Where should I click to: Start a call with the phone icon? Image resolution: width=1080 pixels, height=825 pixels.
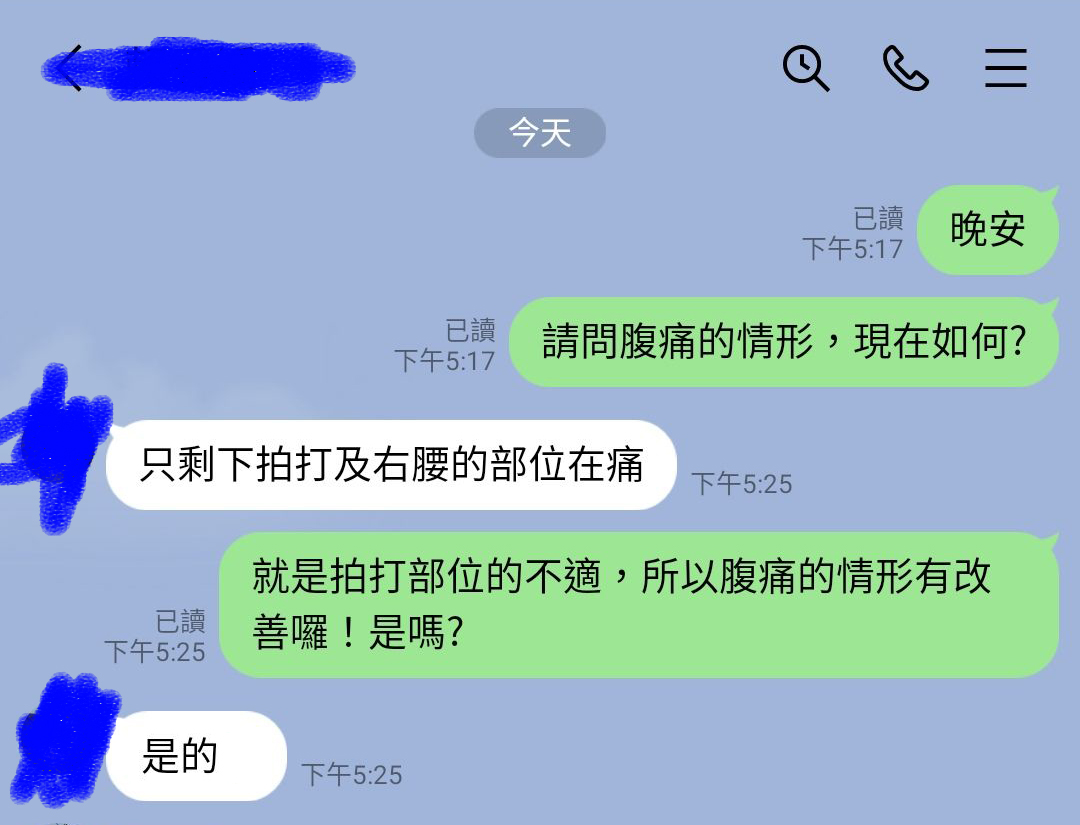point(905,68)
